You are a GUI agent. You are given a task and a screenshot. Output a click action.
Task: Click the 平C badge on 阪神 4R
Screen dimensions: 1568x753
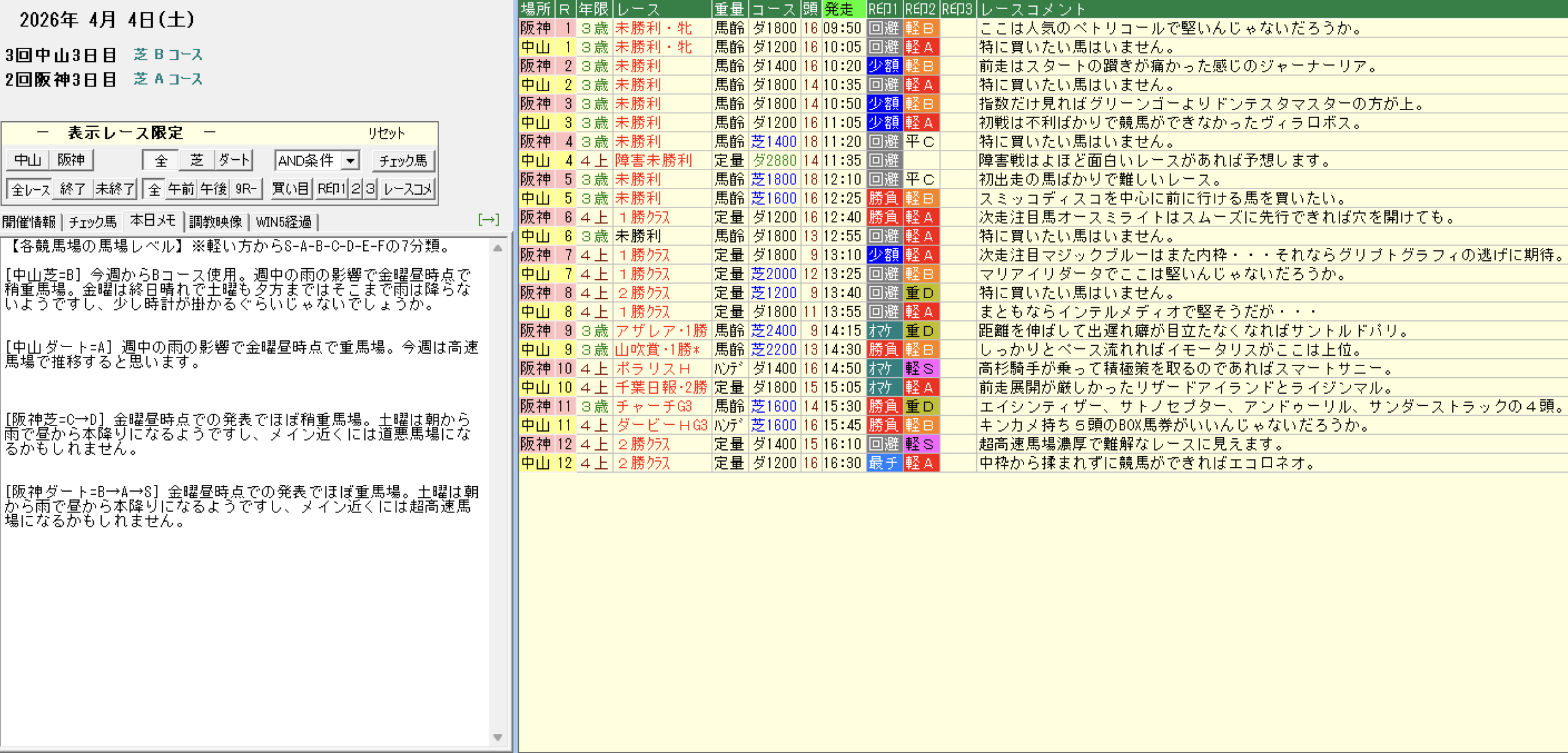point(920,142)
